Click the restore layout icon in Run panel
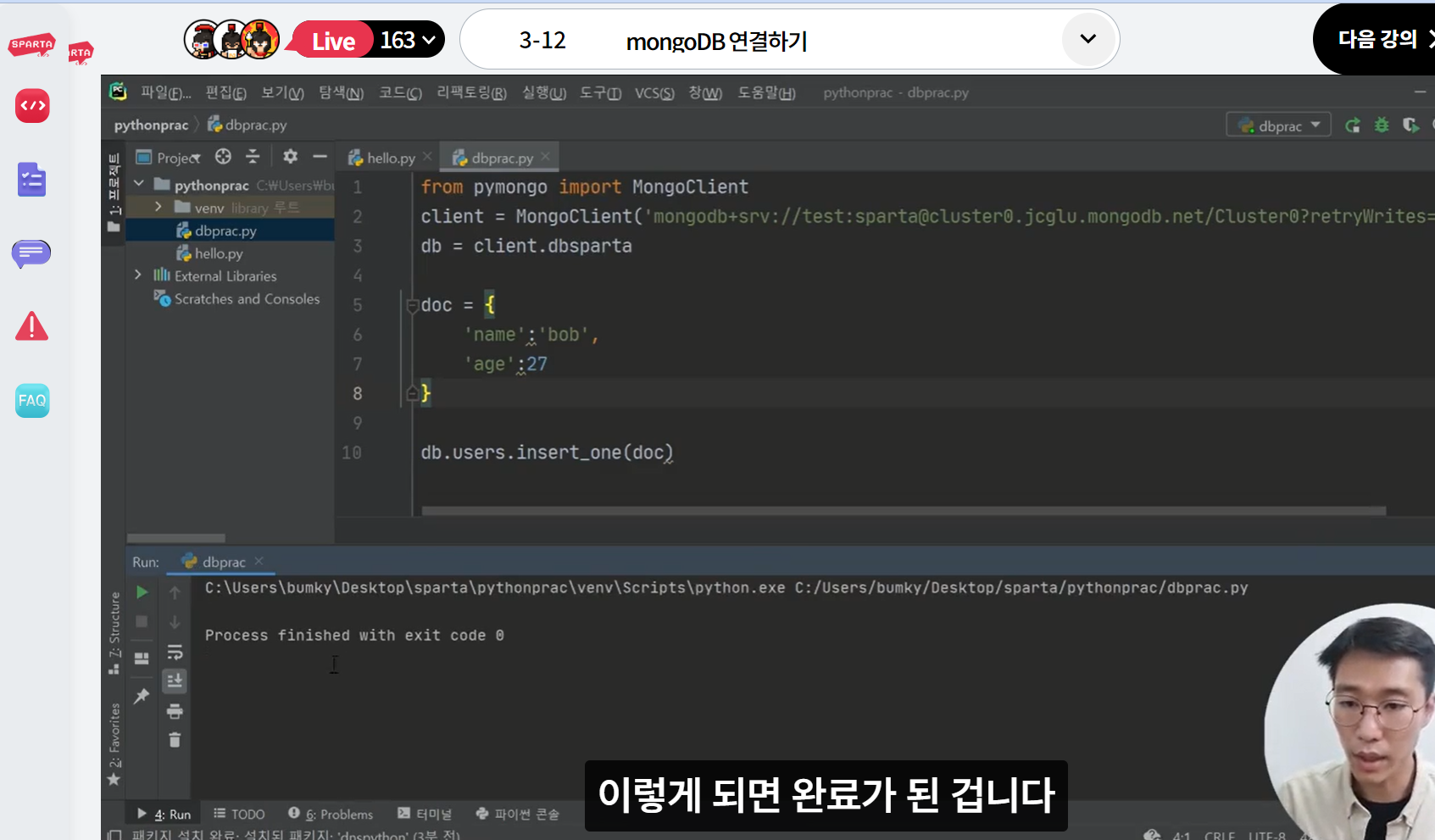Screen dimensions: 1435x840 pyautogui.click(x=142, y=659)
